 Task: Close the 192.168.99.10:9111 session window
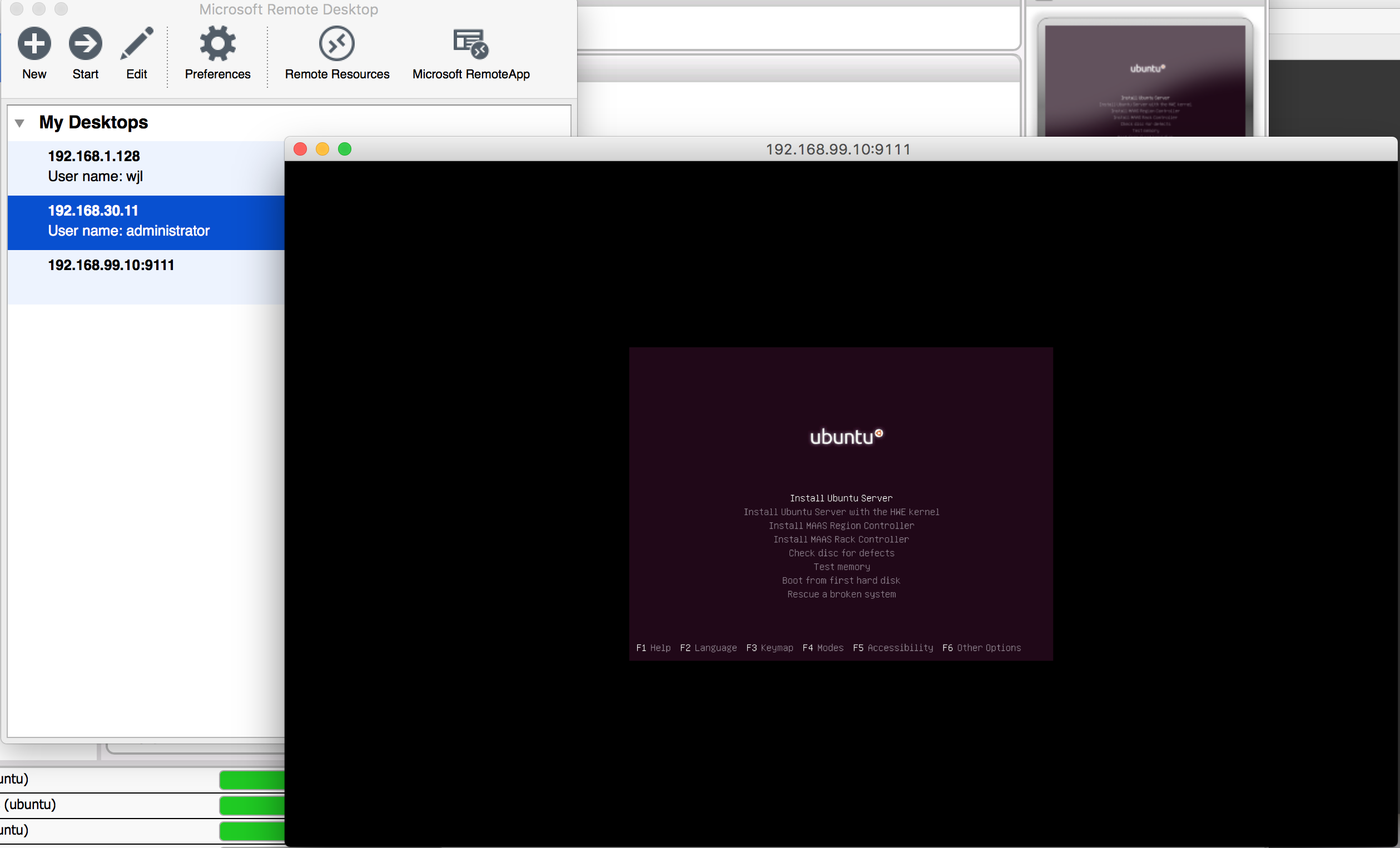point(300,149)
